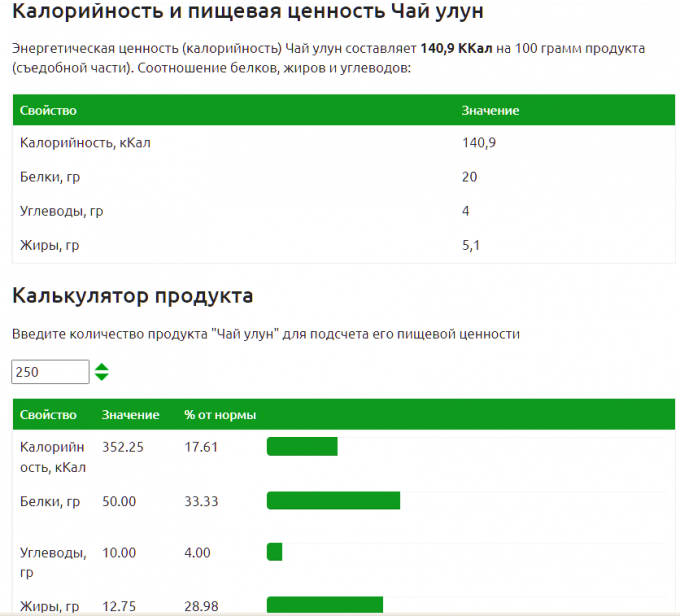680x616 pixels.
Task: Click 'Значение' header in the top nutrition table
Action: tap(490, 110)
